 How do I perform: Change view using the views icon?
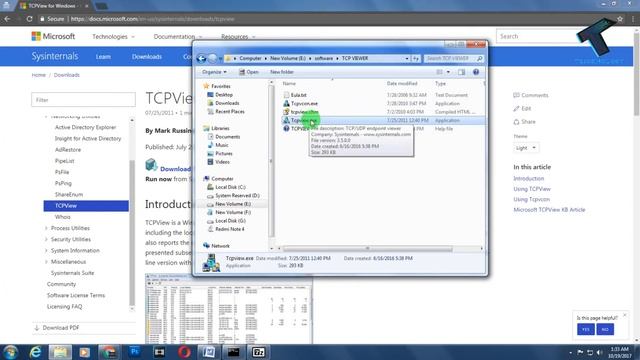(439, 72)
